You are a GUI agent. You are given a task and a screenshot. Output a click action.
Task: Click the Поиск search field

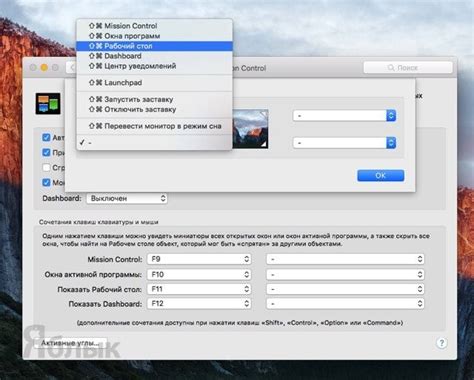point(408,68)
